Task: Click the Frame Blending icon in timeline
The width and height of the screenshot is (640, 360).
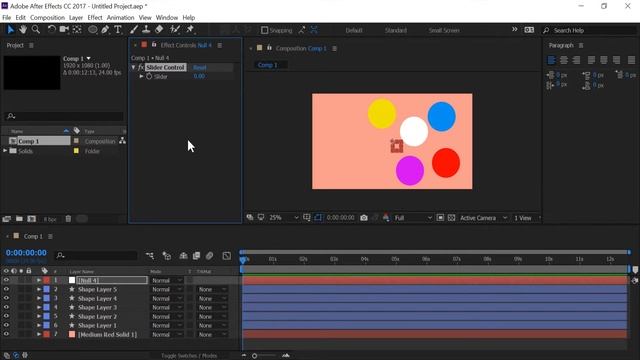Action: 196,256
